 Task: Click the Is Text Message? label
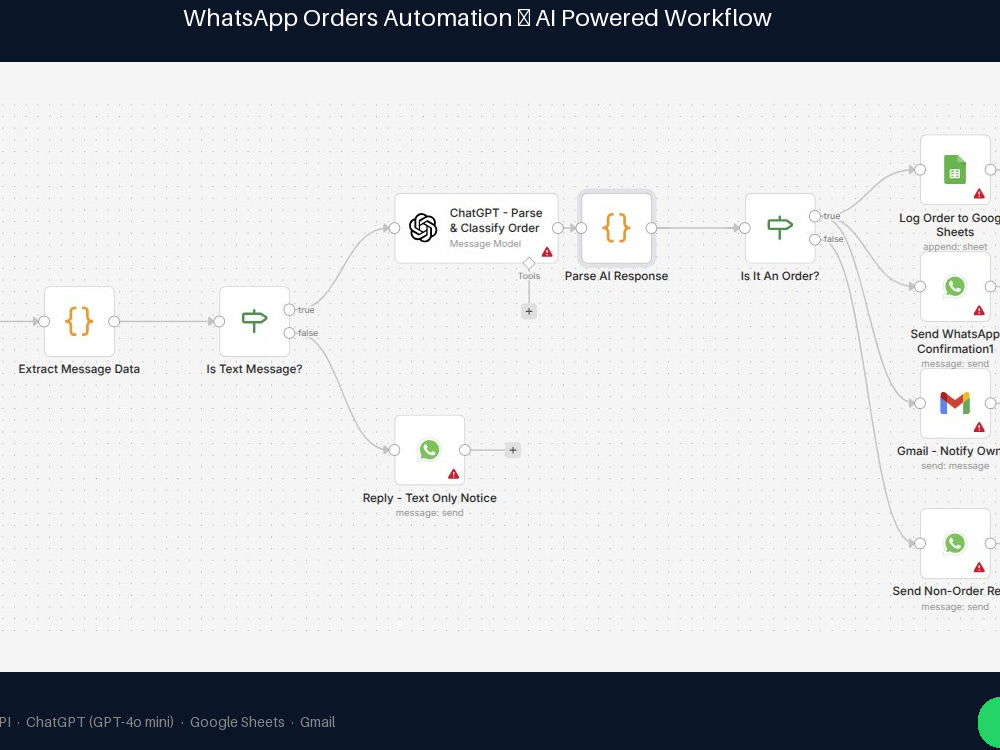[x=254, y=369]
